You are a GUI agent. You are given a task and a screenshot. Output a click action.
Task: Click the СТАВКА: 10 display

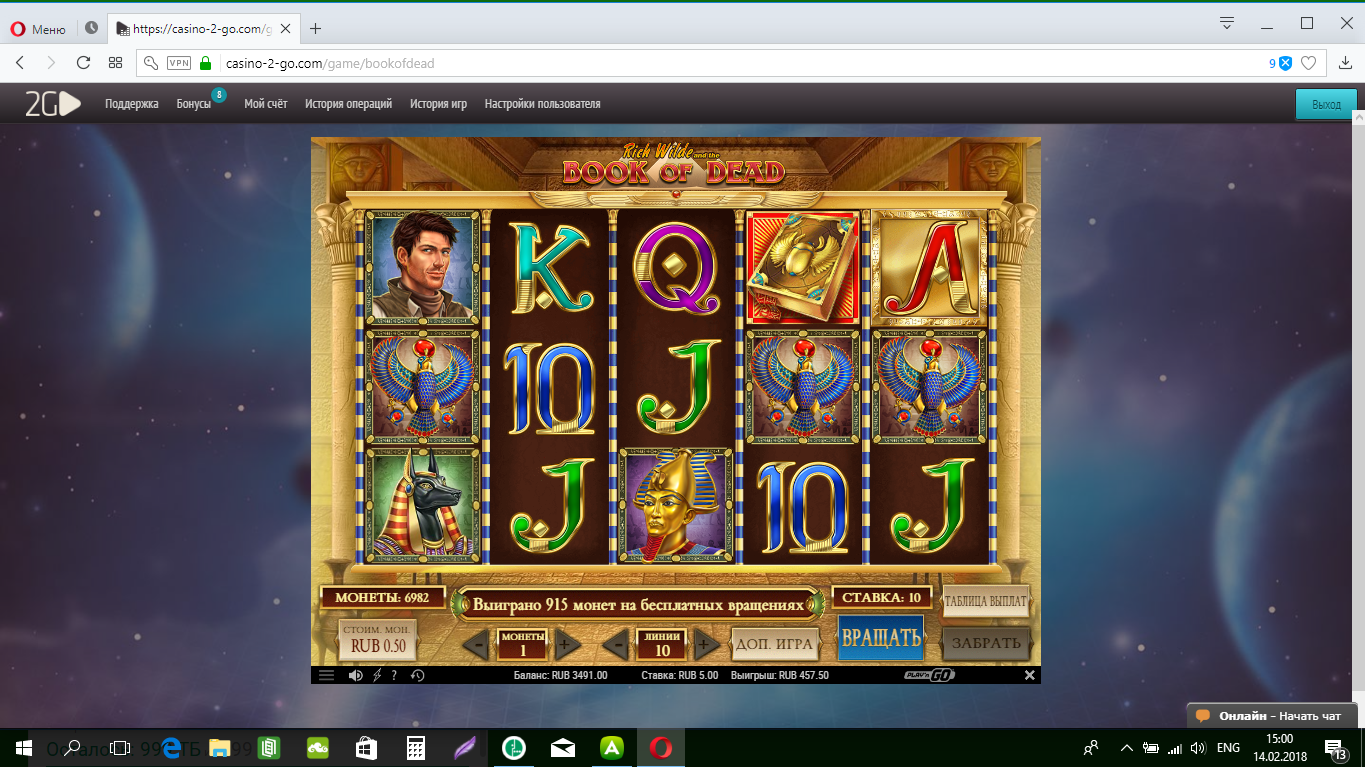click(881, 598)
